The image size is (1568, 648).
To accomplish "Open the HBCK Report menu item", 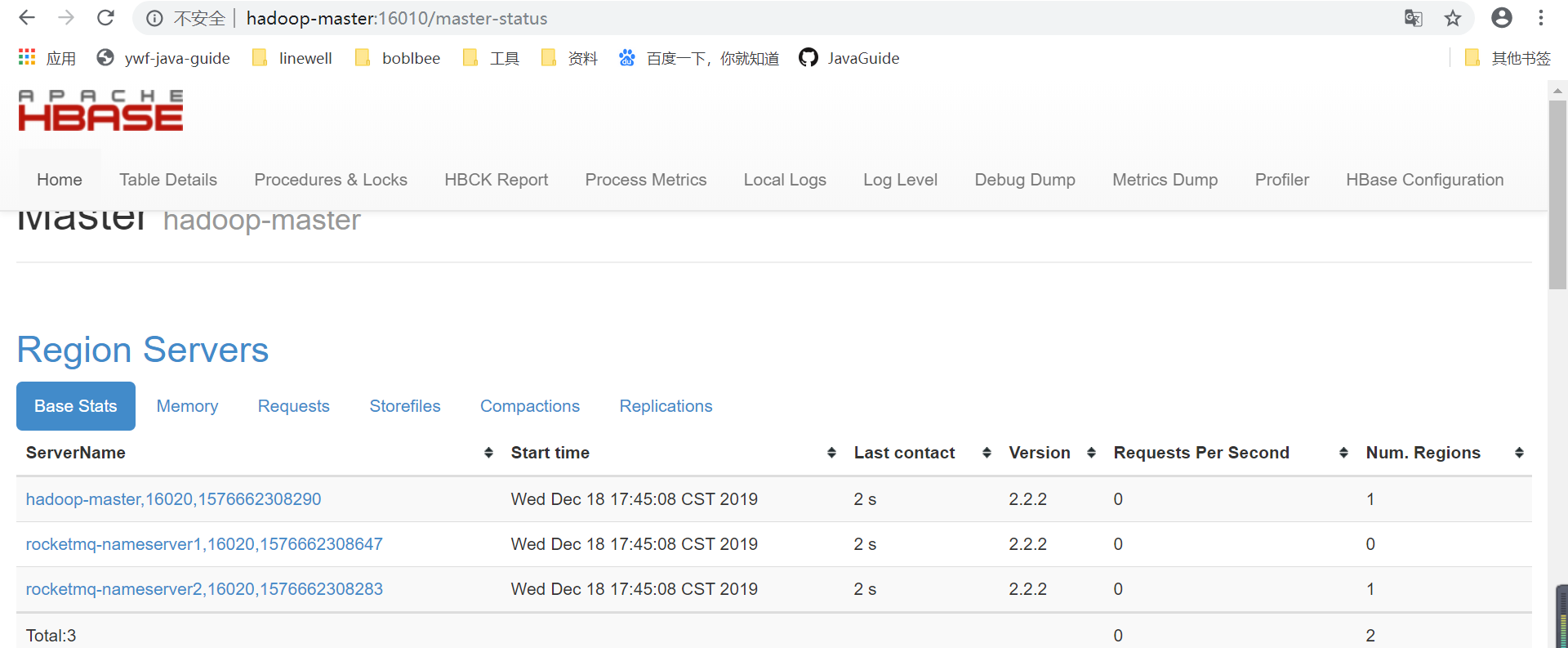I will 497,180.
